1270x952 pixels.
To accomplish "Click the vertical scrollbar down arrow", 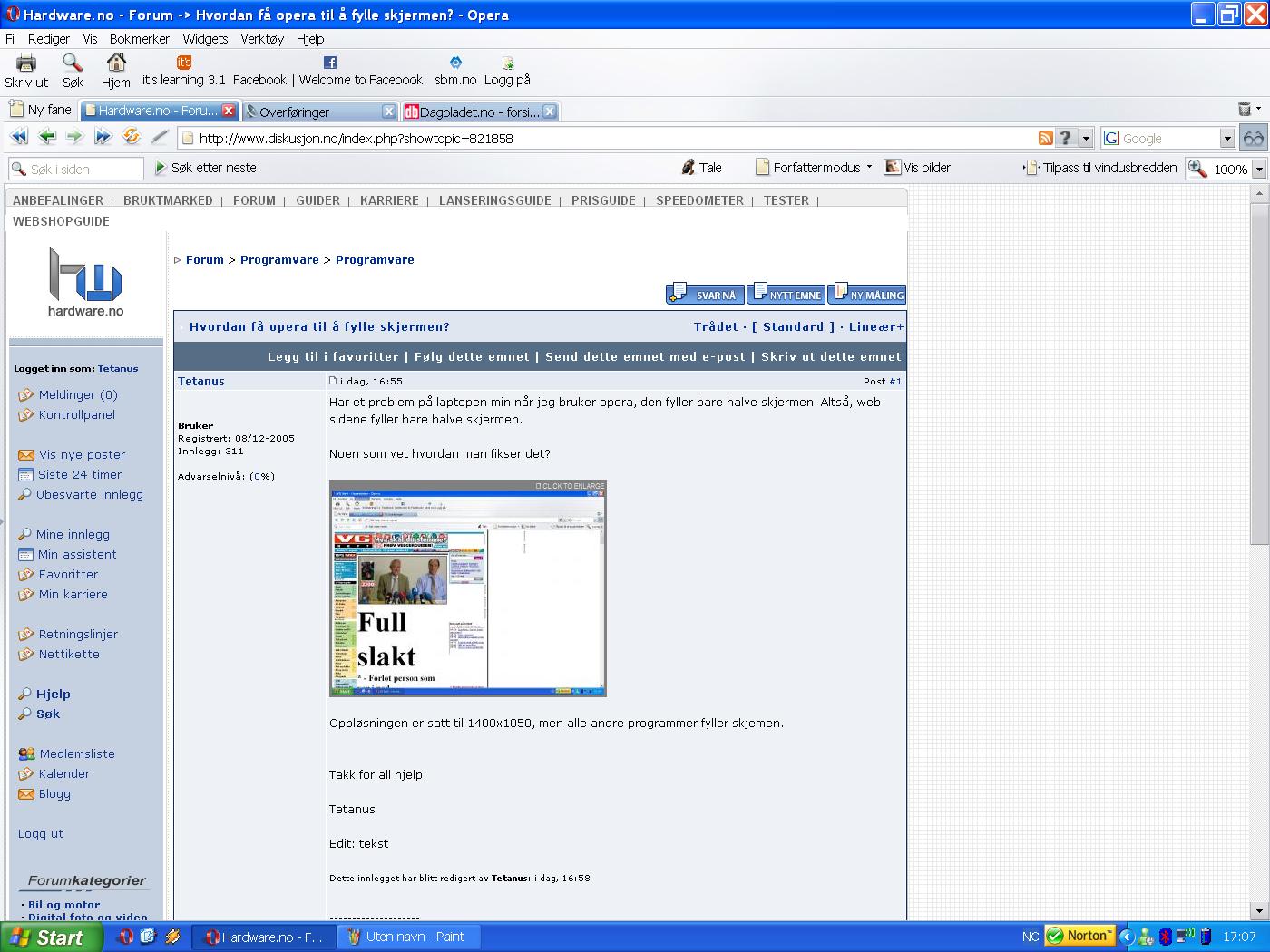I will pyautogui.click(x=1259, y=911).
